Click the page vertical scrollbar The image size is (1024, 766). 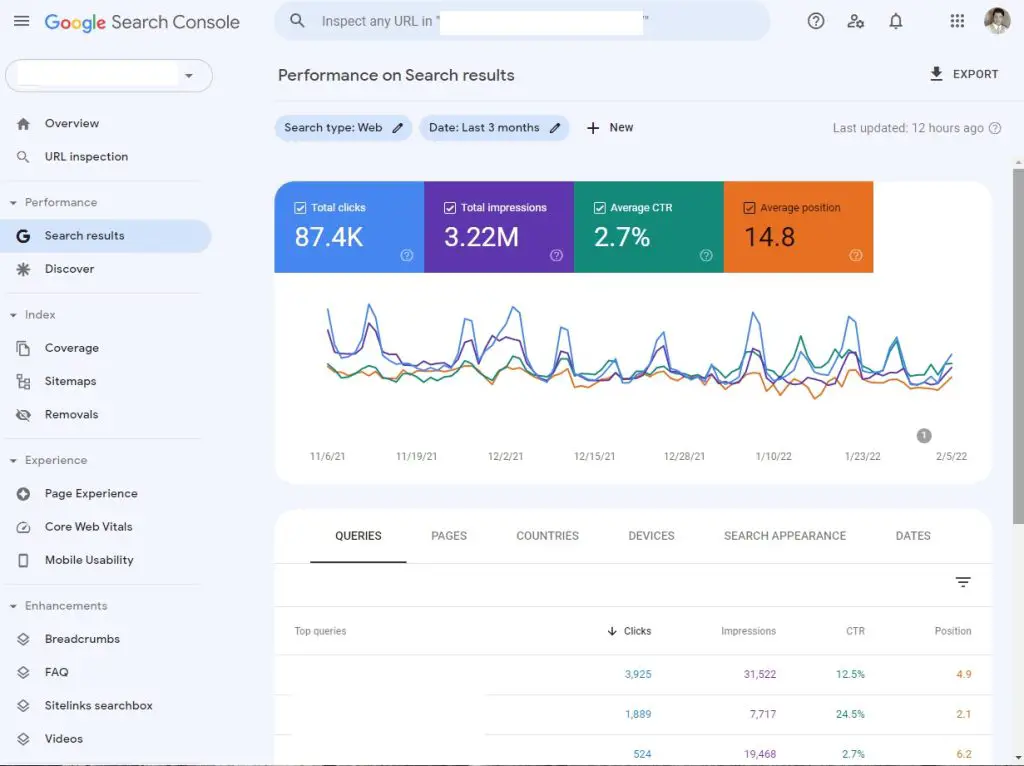tap(1018, 346)
